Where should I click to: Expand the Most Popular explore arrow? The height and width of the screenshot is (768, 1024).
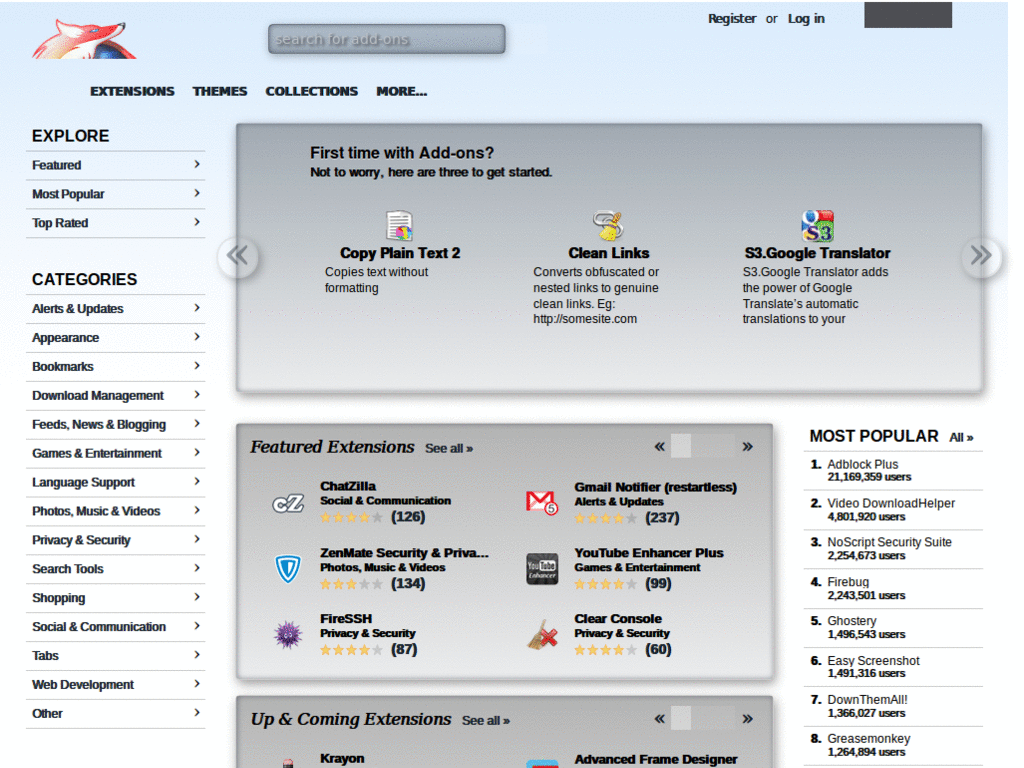[197, 193]
